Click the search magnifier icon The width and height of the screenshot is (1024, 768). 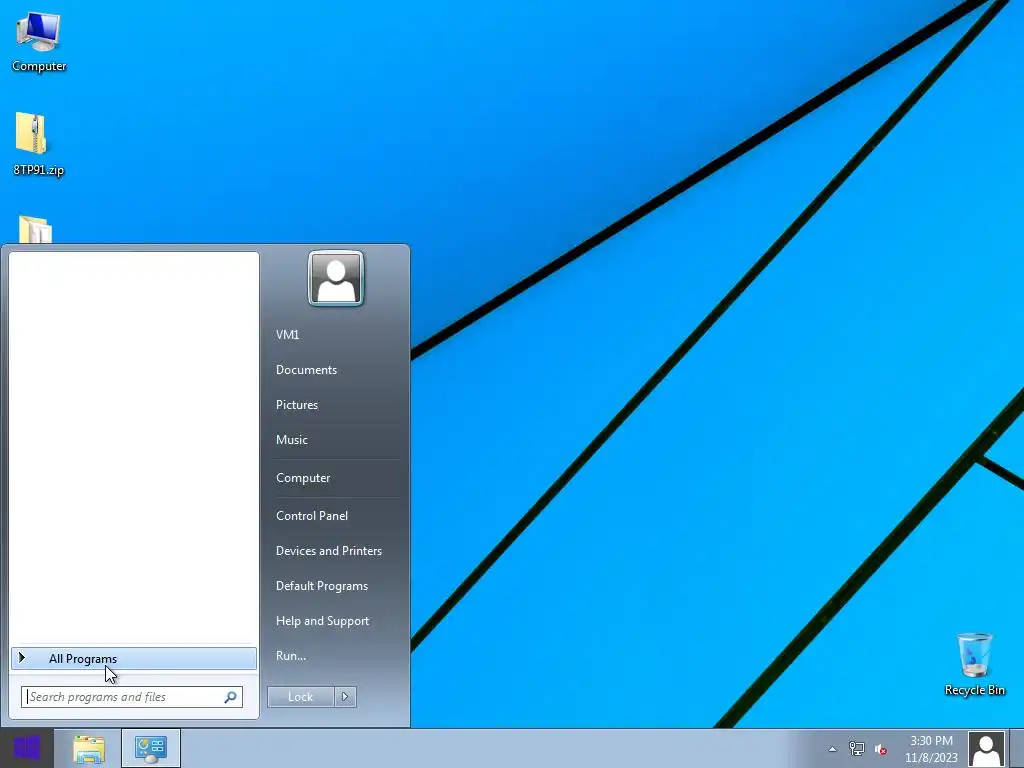[x=230, y=697]
